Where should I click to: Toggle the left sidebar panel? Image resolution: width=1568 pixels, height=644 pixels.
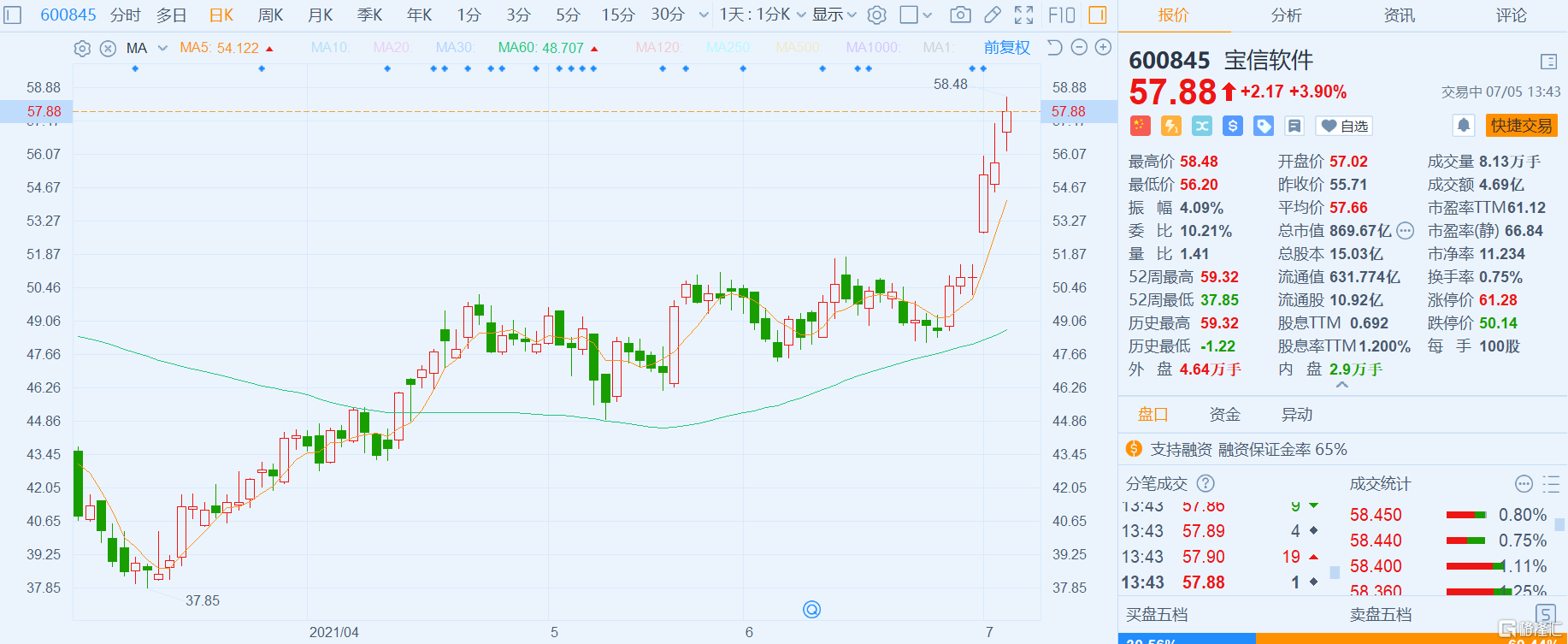pos(12,15)
